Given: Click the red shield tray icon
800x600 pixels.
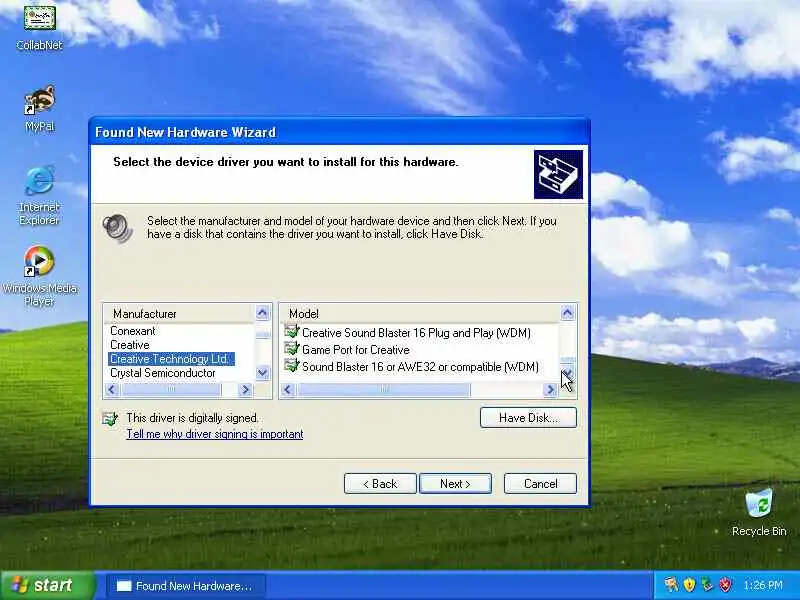Looking at the screenshot, I should pos(726,585).
